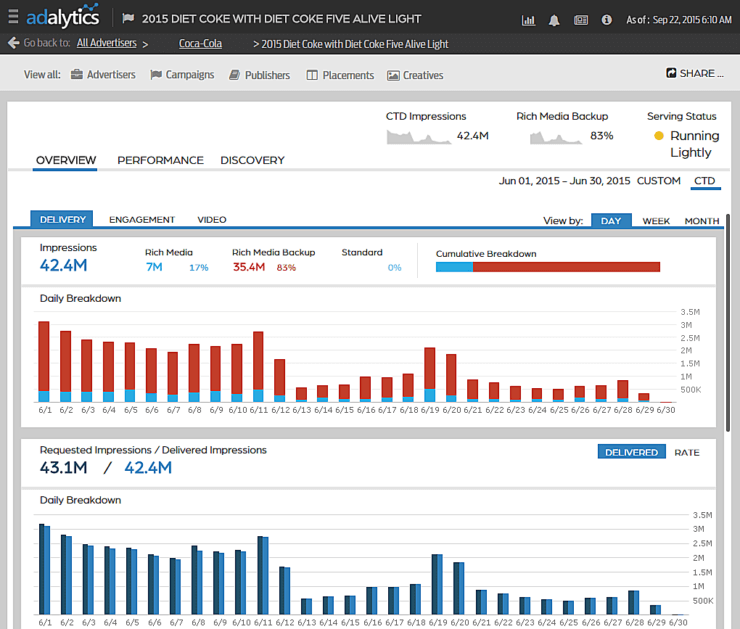The height and width of the screenshot is (629, 740).
Task: Click the Rich Media 7M value
Action: click(154, 267)
